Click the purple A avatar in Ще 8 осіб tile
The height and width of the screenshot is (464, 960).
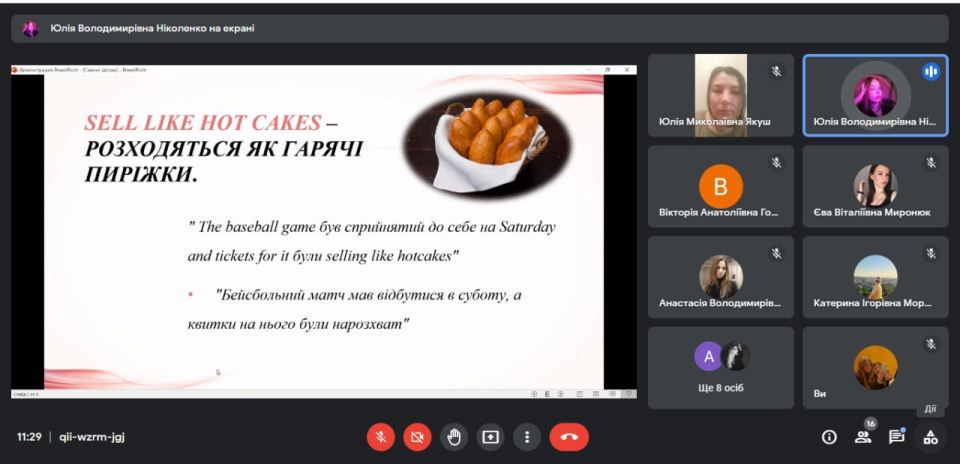pos(708,356)
